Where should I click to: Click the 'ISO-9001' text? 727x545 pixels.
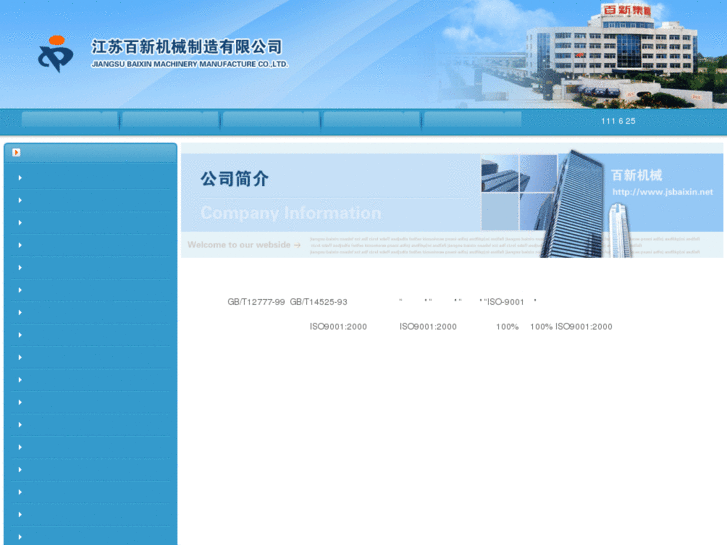505,302
